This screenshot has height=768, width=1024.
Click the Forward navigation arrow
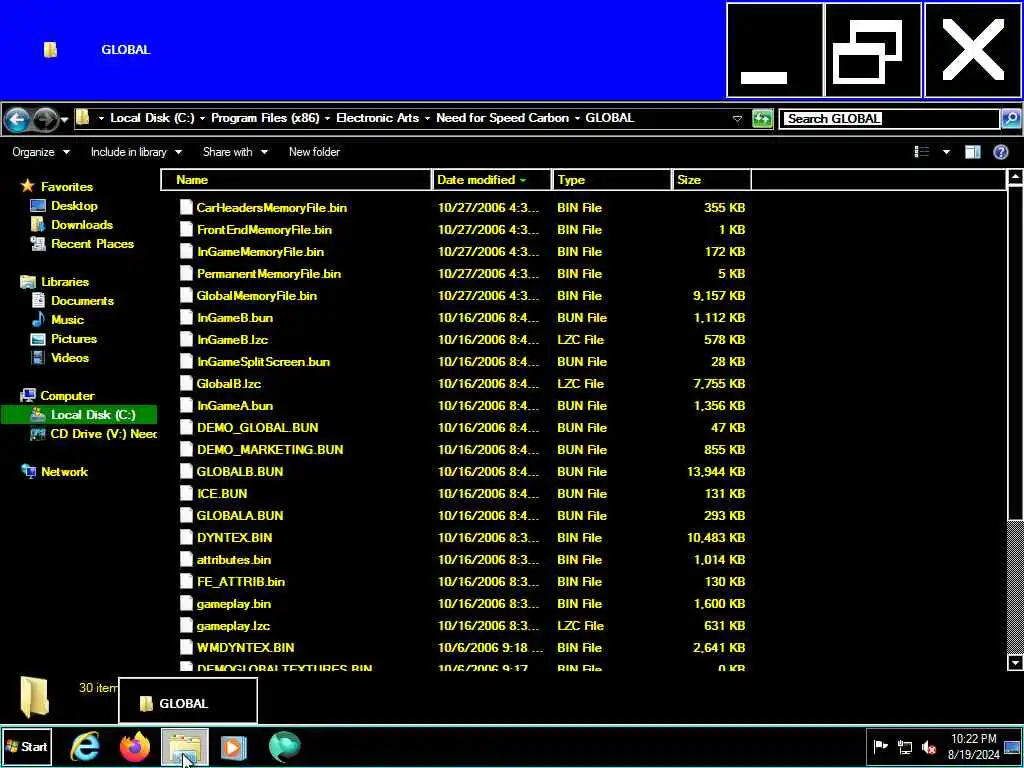point(44,119)
